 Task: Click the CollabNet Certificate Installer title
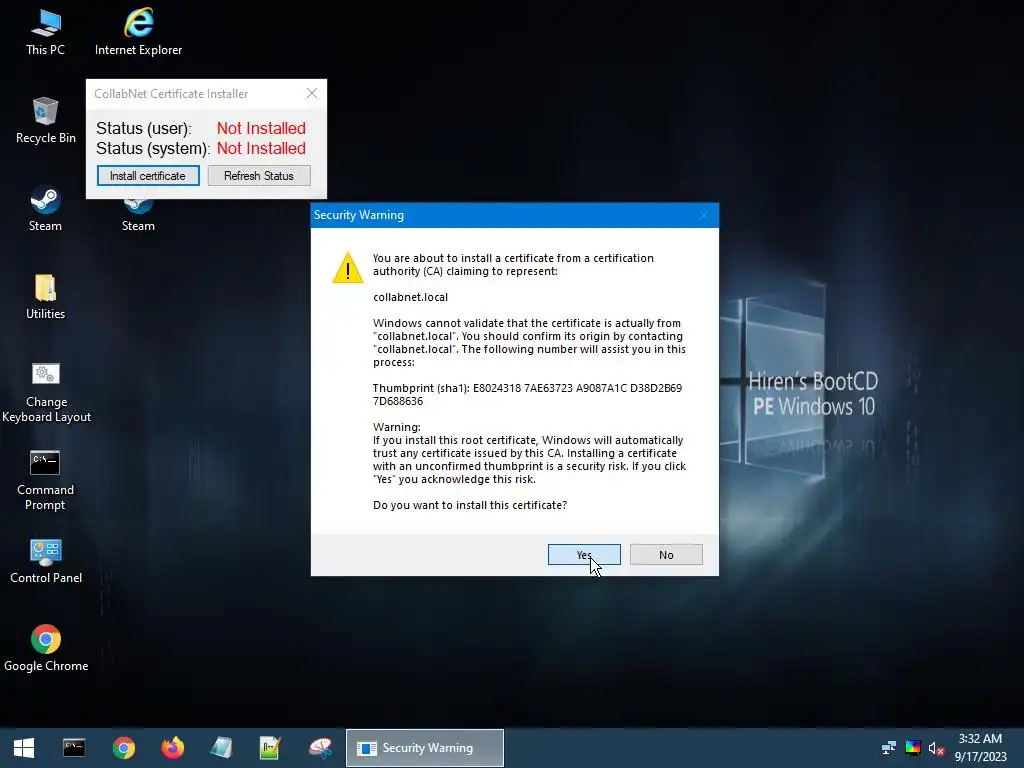(x=171, y=93)
